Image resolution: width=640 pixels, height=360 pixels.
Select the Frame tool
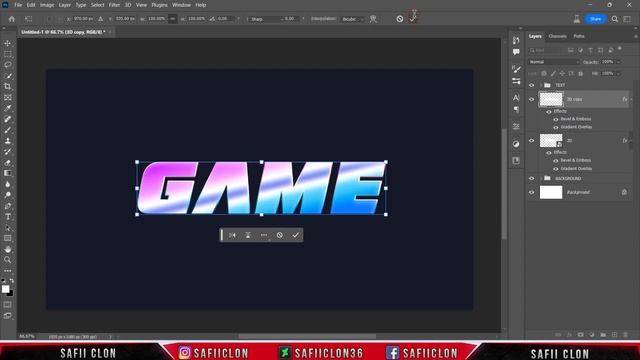pos(8,98)
